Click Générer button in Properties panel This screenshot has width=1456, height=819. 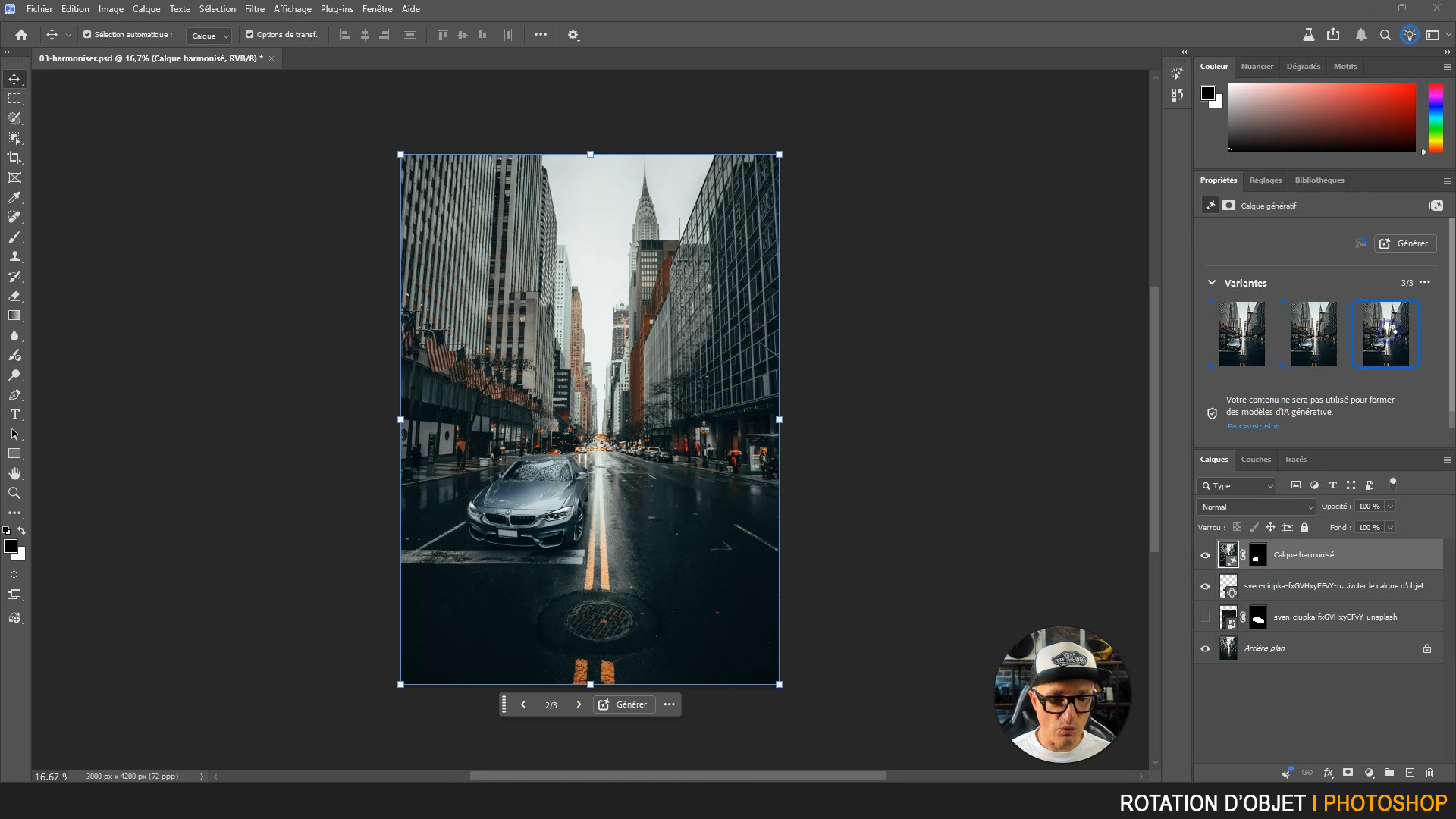pyautogui.click(x=1404, y=243)
